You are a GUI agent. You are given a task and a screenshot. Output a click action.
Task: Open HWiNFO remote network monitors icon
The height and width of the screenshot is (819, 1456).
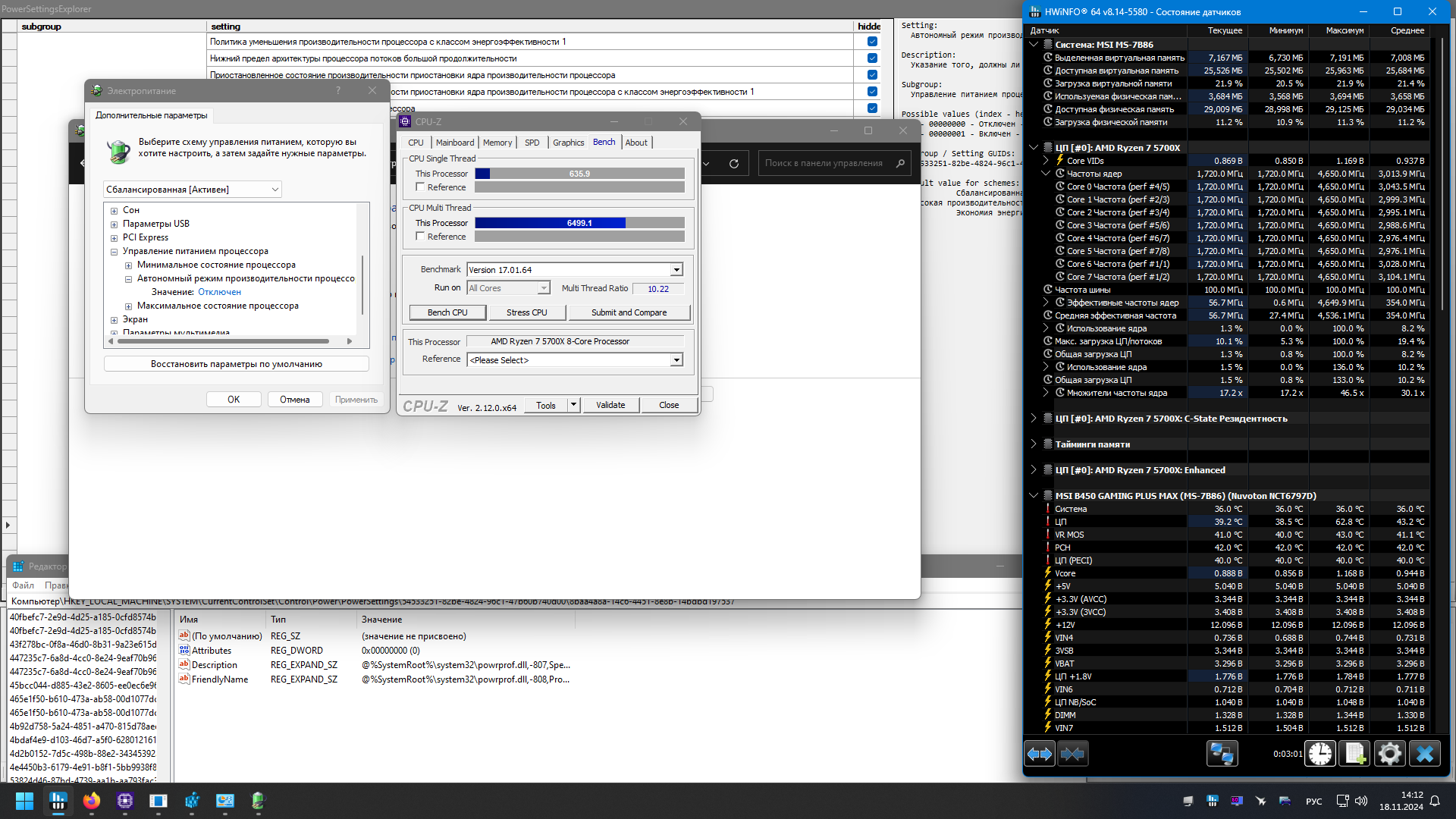1222,754
